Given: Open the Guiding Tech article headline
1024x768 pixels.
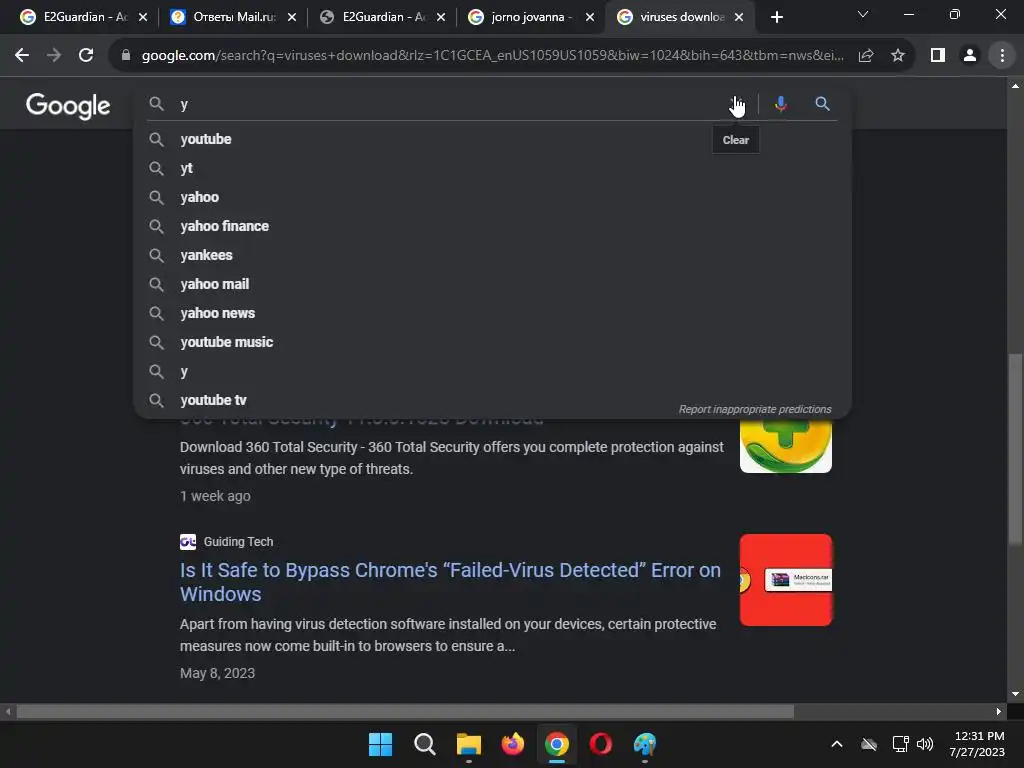Looking at the screenshot, I should point(450,582).
